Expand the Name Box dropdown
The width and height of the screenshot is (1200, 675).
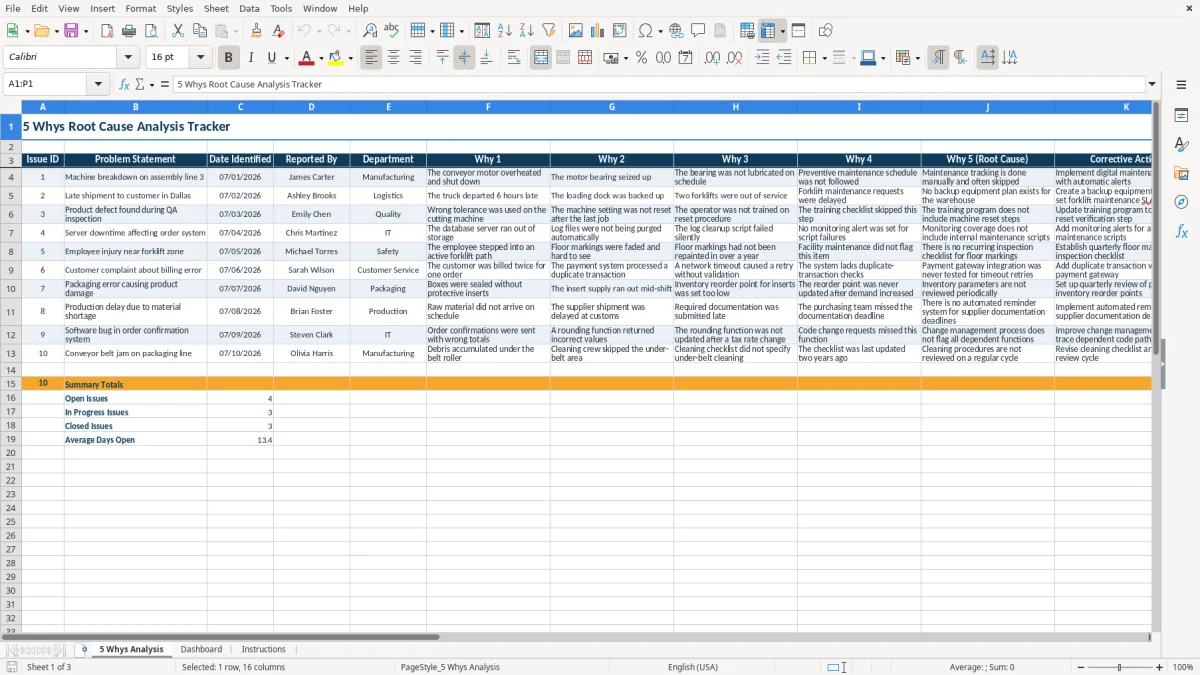(x=99, y=84)
